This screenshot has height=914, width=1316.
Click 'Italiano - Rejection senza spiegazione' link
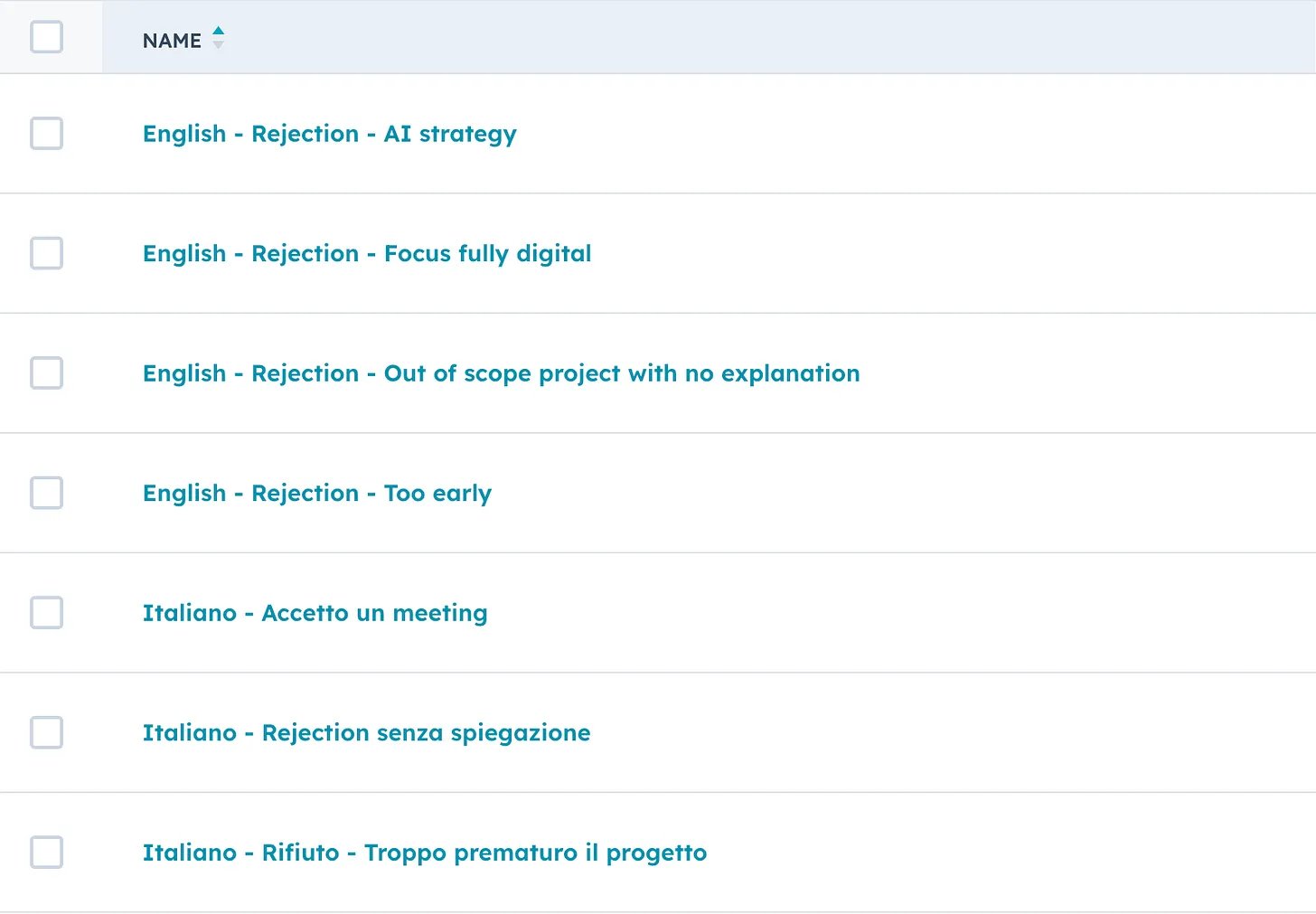(x=366, y=733)
